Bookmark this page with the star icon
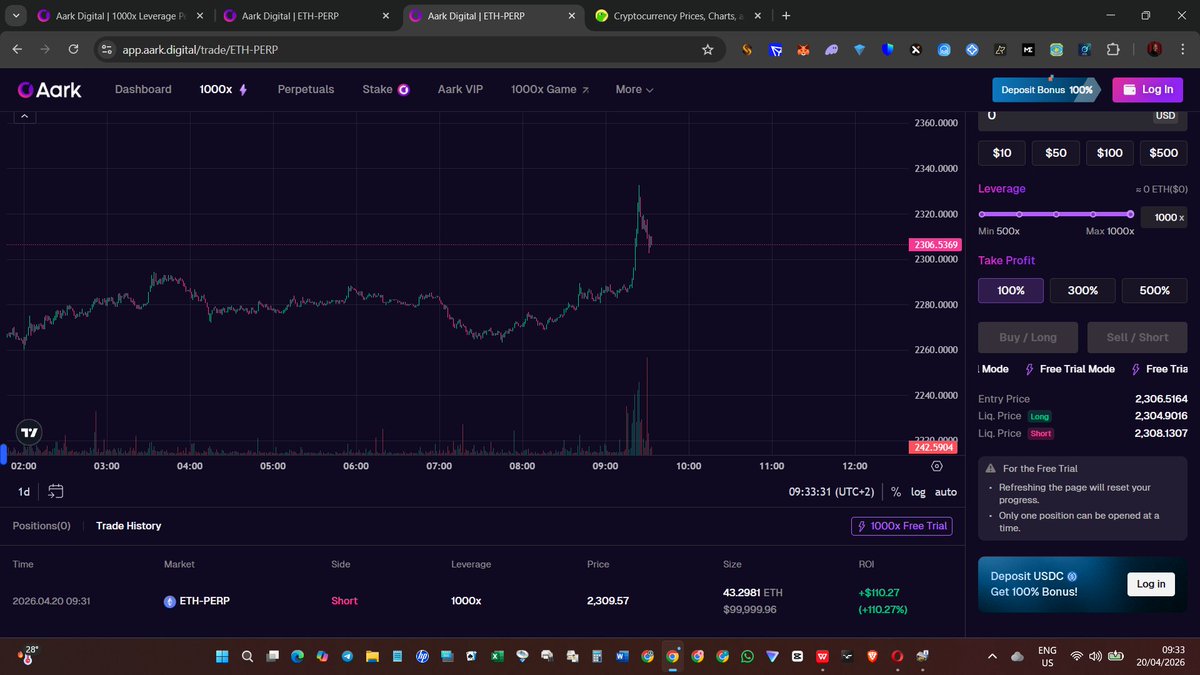 pyautogui.click(x=708, y=49)
